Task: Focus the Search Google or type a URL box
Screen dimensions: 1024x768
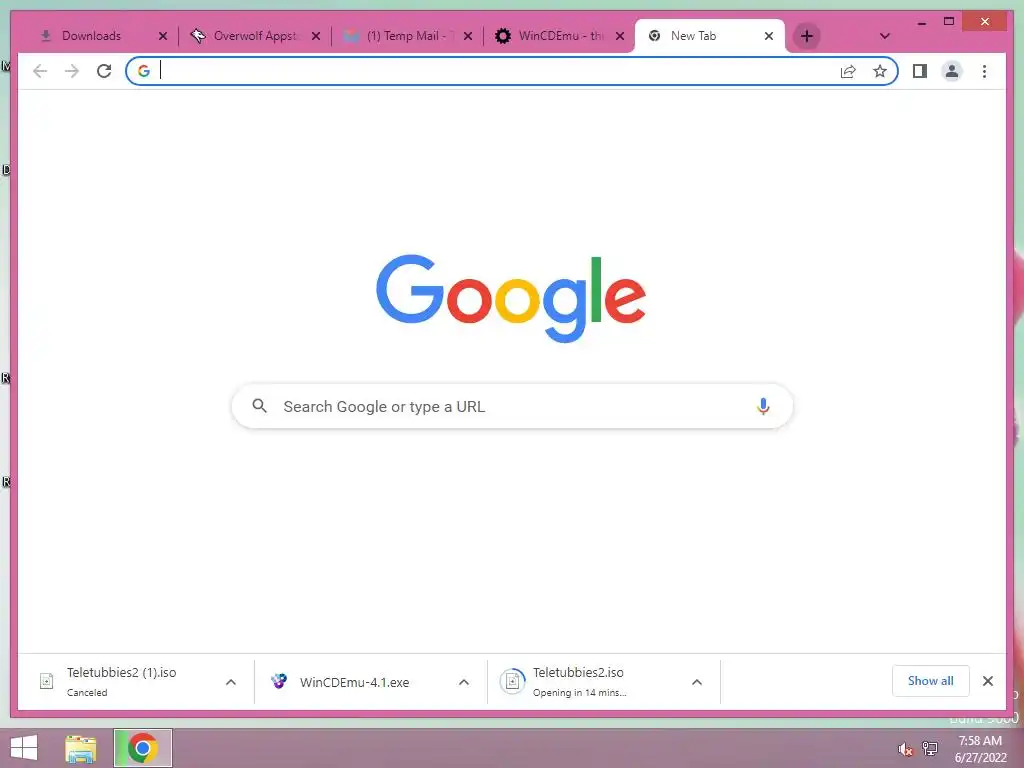Action: coord(512,406)
